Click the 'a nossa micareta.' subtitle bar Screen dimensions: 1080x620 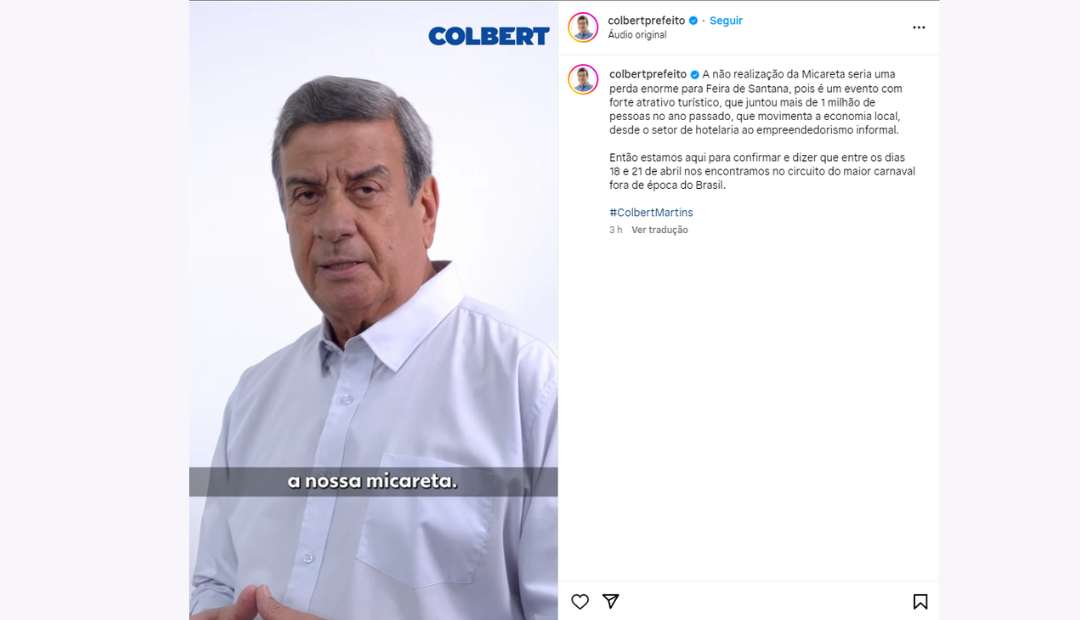(x=373, y=482)
